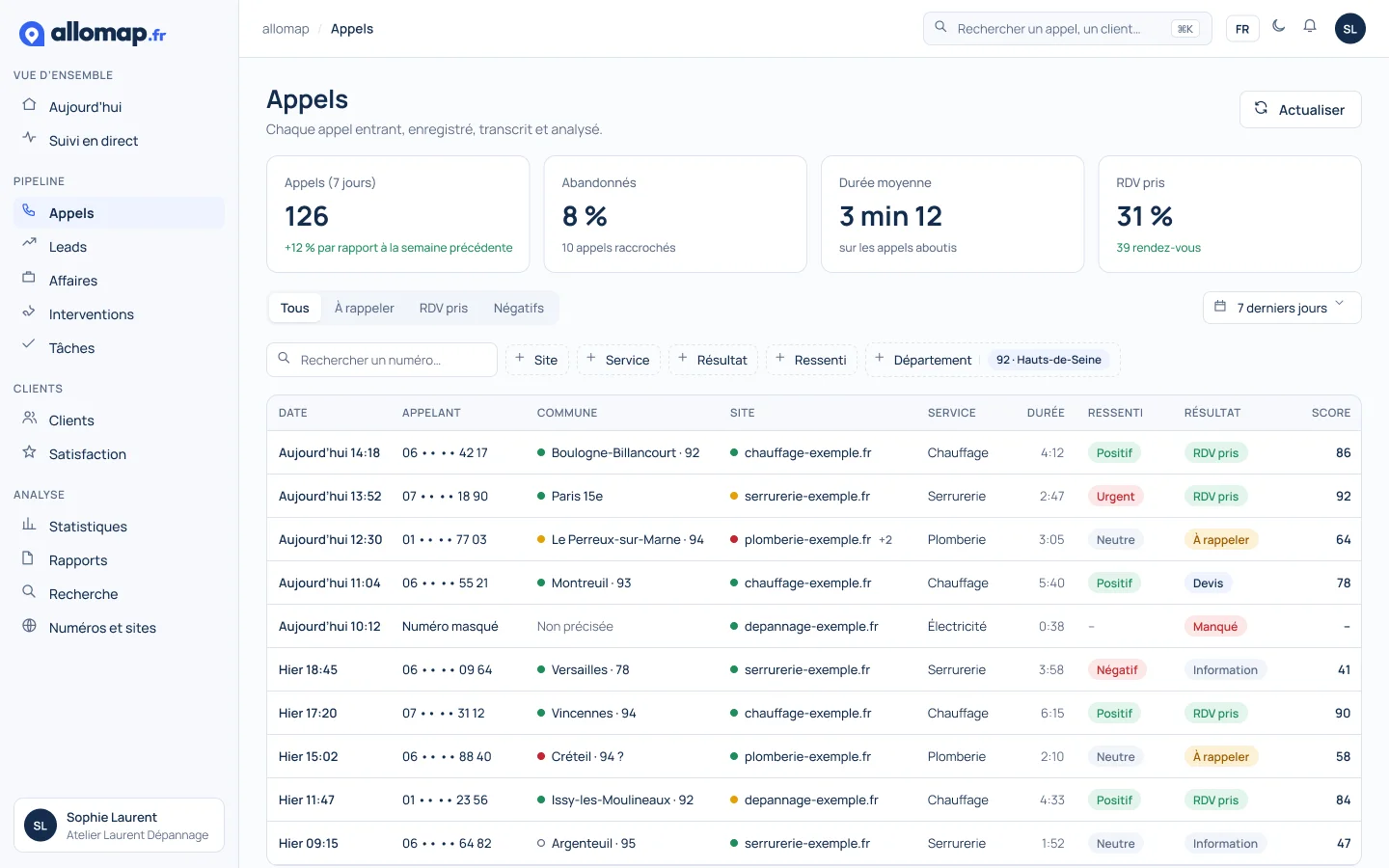The height and width of the screenshot is (868, 1389).
Task: Click the allomap.fr logo
Action: (x=93, y=34)
